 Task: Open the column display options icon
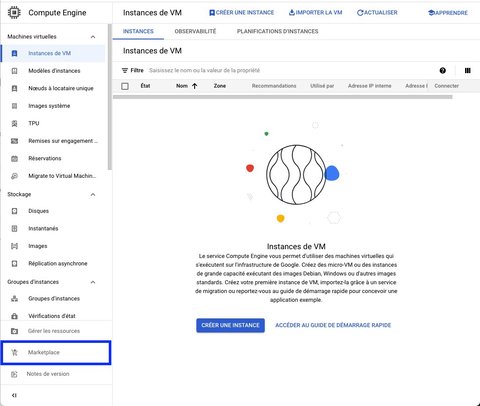click(468, 70)
